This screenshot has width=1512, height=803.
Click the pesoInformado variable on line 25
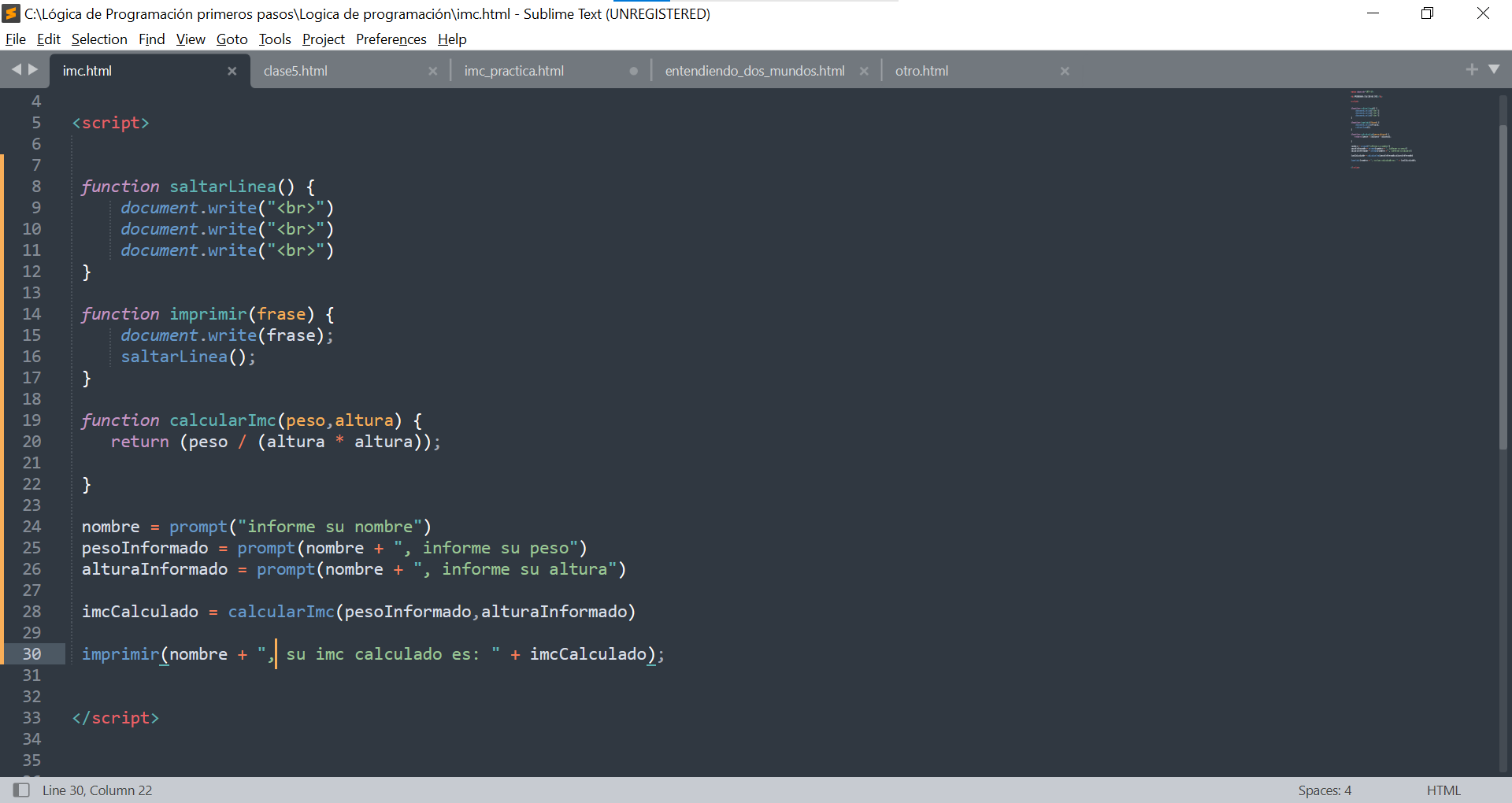tap(145, 548)
